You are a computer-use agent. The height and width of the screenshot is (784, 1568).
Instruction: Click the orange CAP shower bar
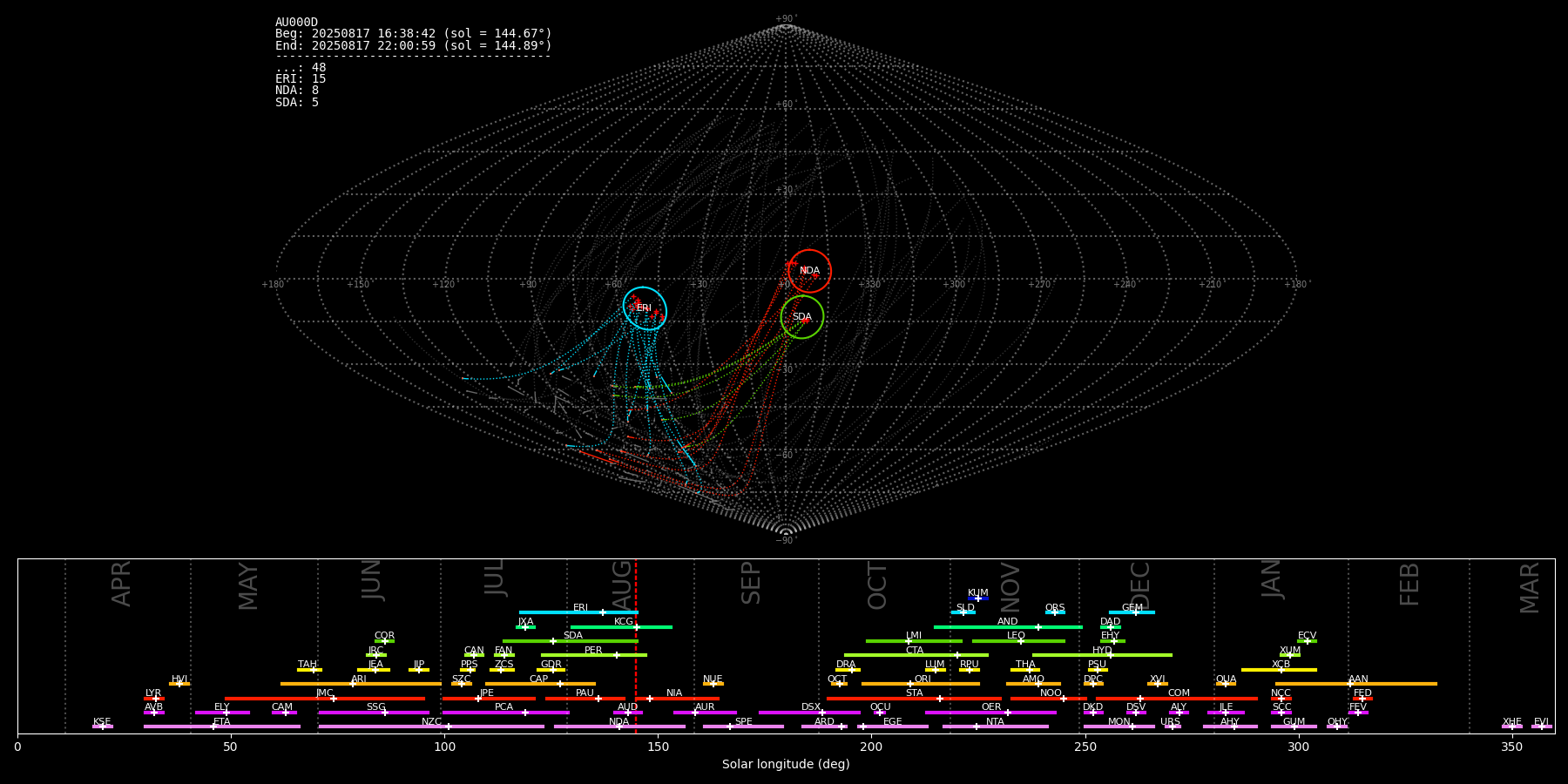click(540, 684)
